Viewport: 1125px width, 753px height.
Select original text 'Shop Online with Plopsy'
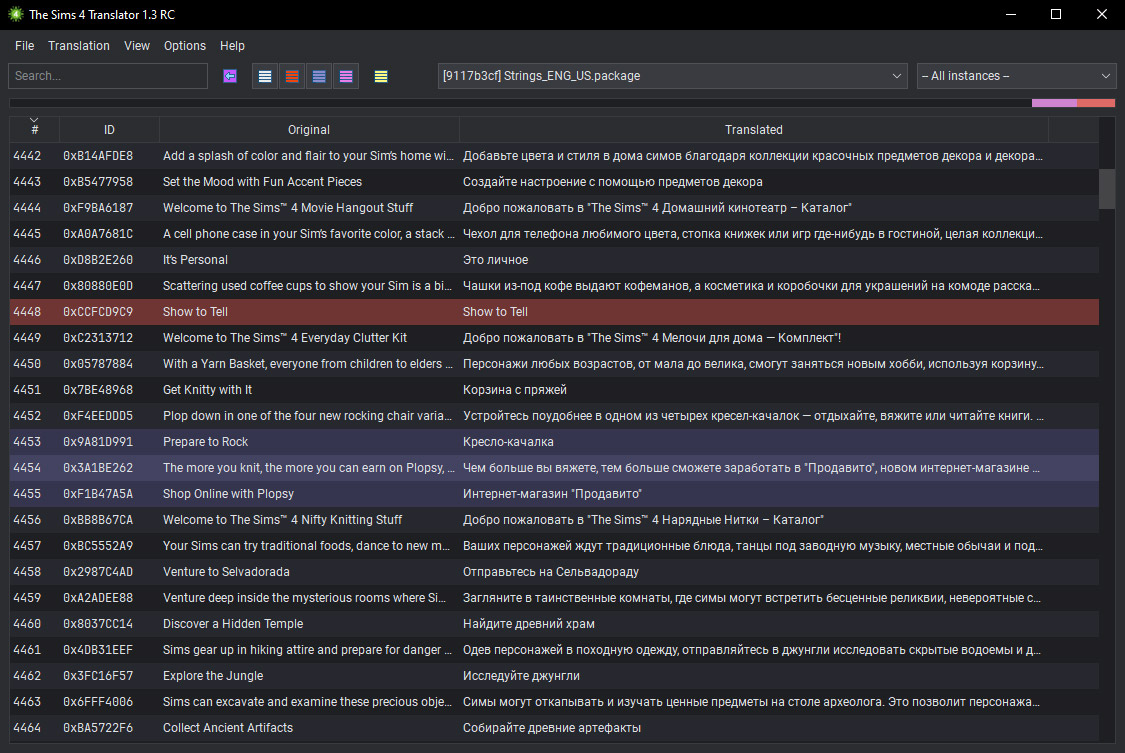[x=228, y=494]
